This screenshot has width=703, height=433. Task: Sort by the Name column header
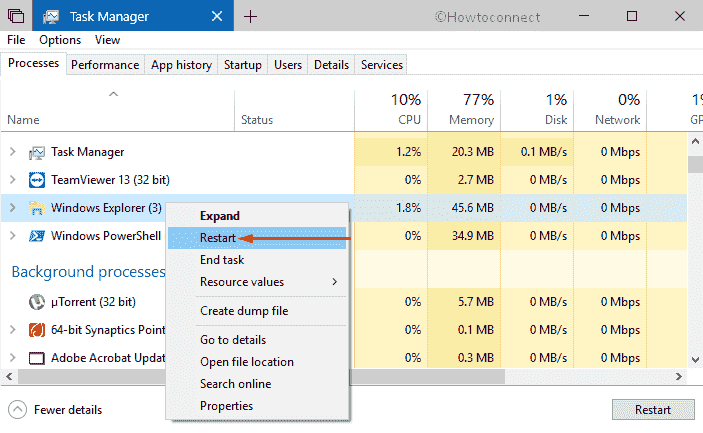[117, 110]
